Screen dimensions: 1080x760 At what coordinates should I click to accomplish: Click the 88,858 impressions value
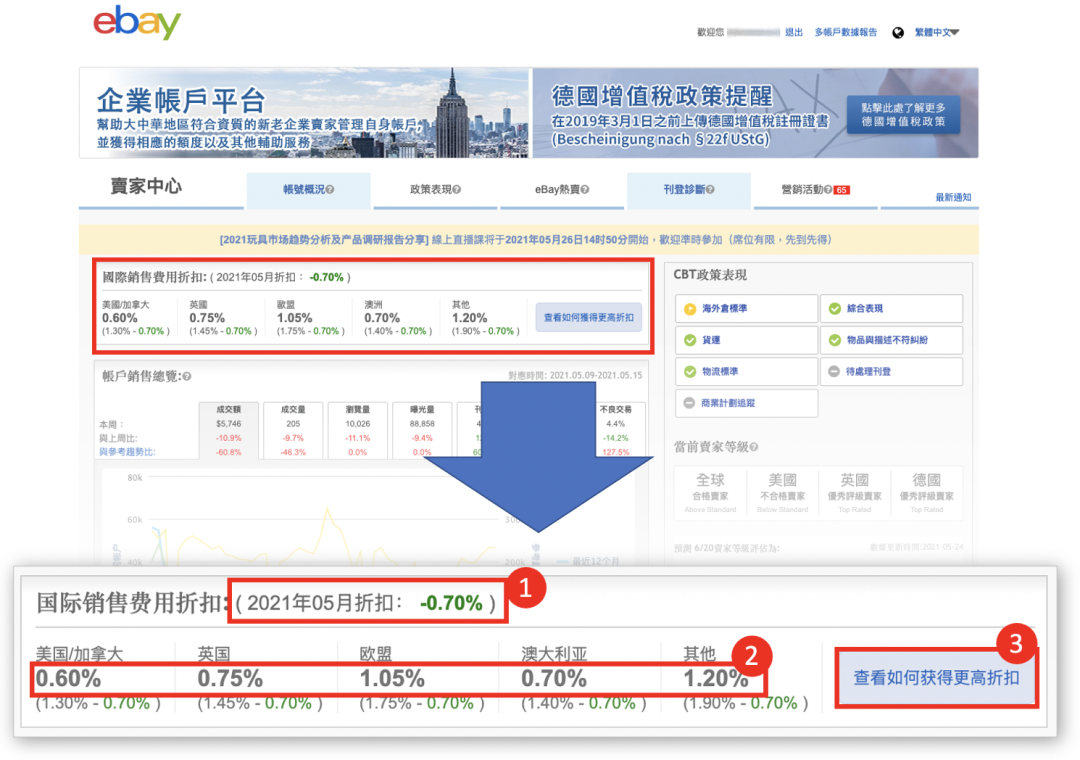coord(422,424)
